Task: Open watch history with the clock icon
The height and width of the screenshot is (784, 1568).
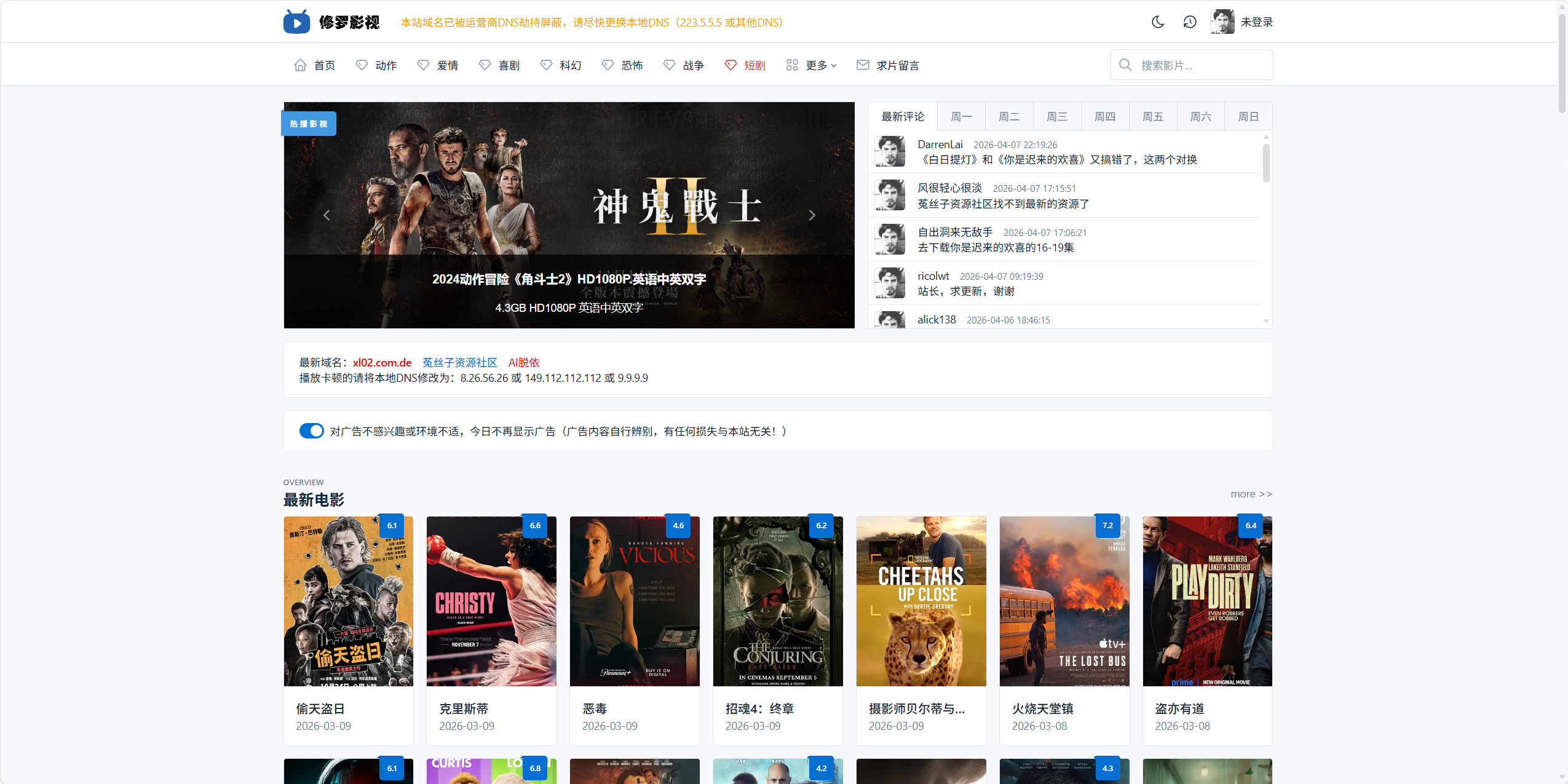Action: tap(1190, 22)
